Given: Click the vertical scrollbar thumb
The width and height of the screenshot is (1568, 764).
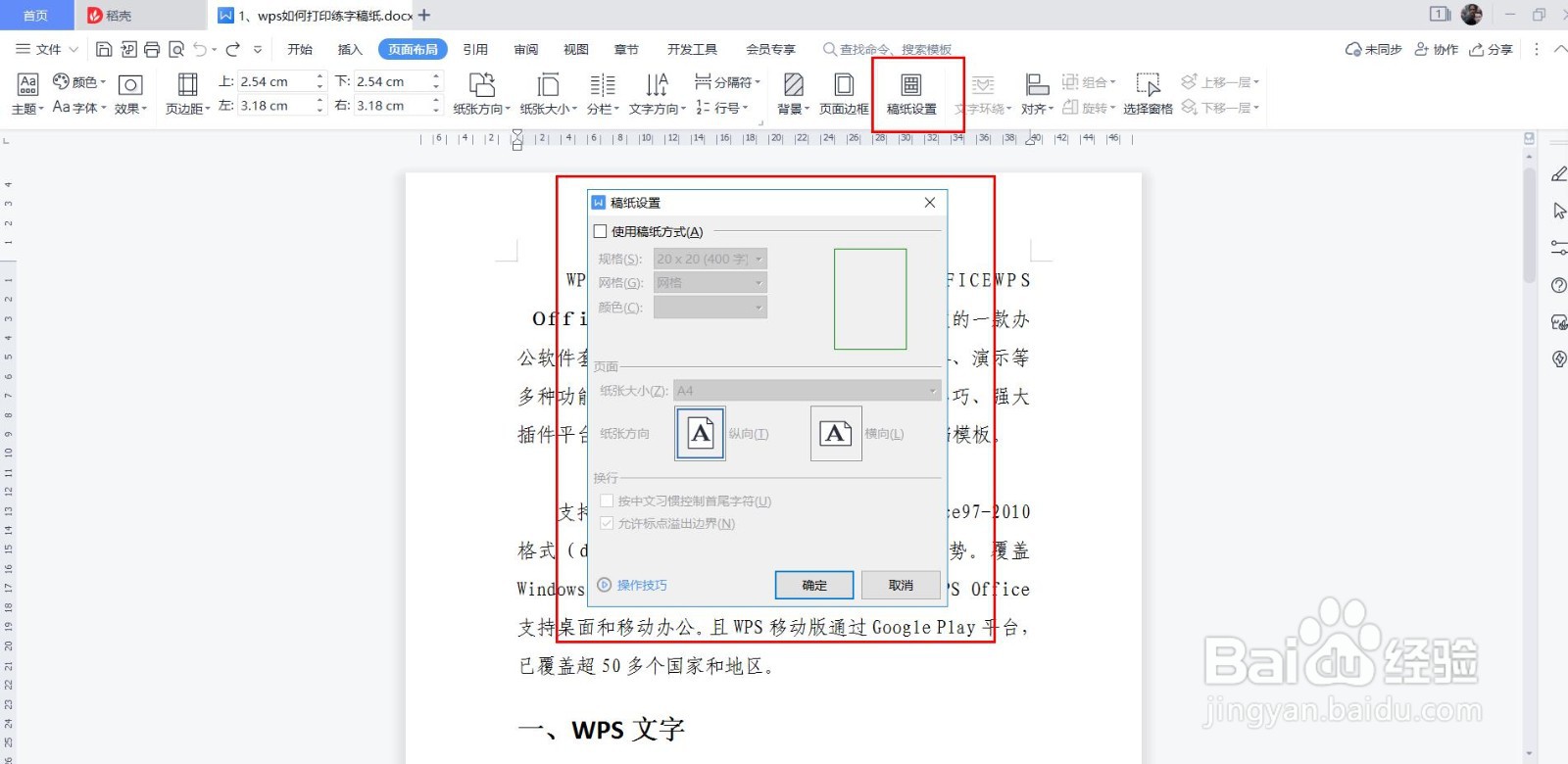Looking at the screenshot, I should pos(1529,225).
